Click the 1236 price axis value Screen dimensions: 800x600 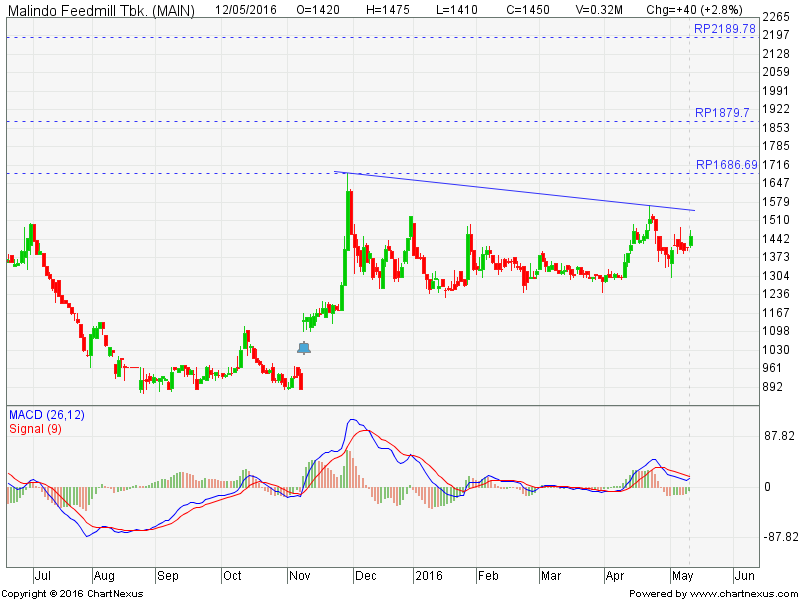coord(776,294)
